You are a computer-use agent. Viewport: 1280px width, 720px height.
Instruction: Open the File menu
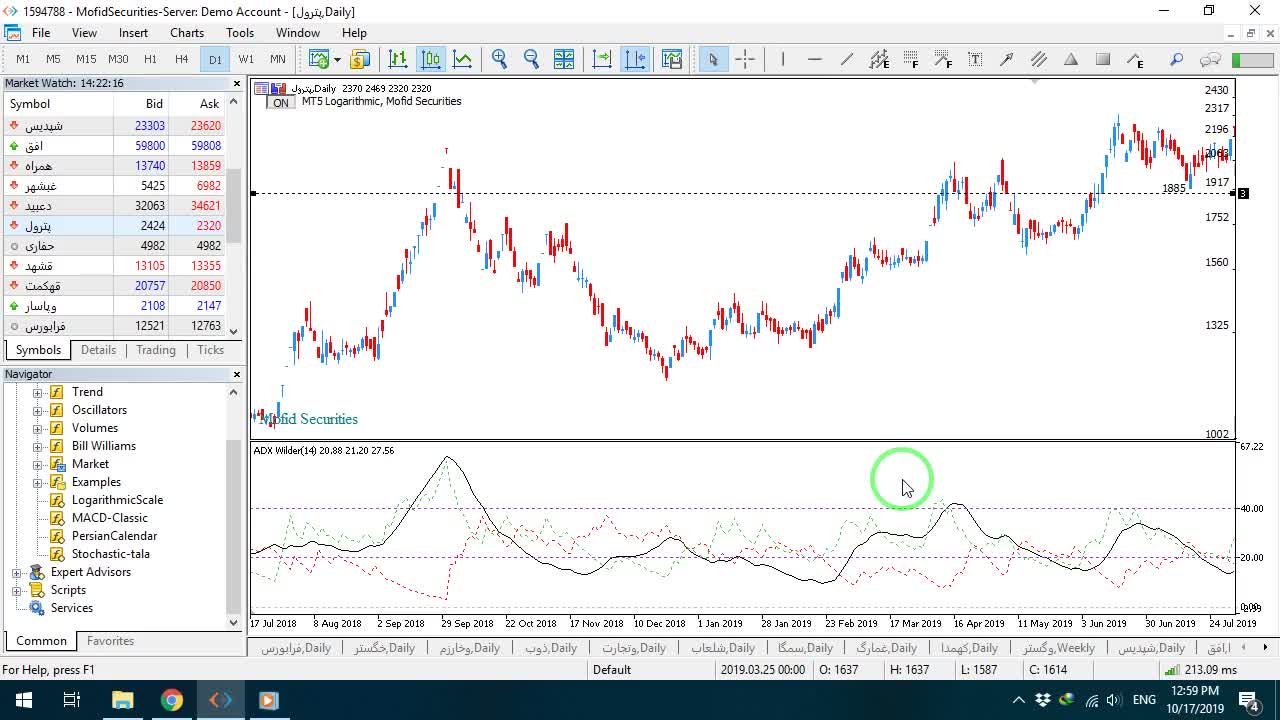point(41,33)
